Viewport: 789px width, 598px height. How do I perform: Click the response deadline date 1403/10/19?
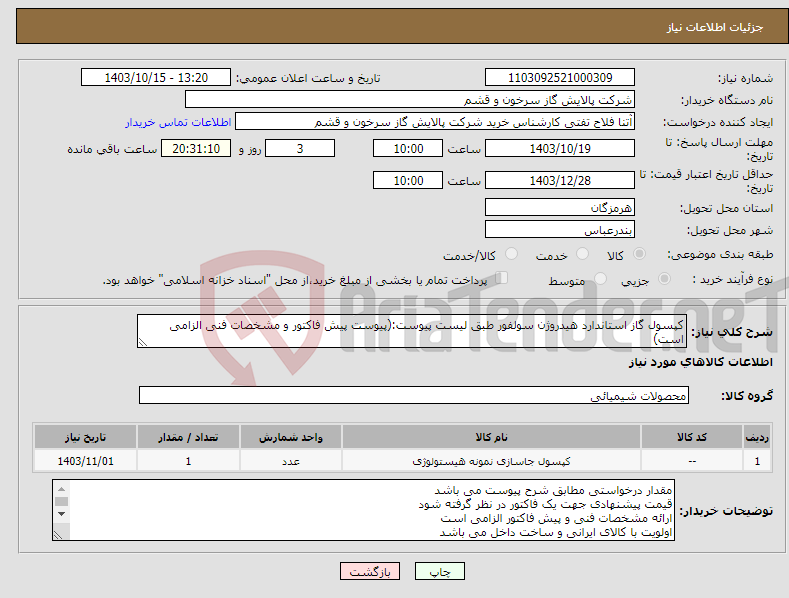560,148
